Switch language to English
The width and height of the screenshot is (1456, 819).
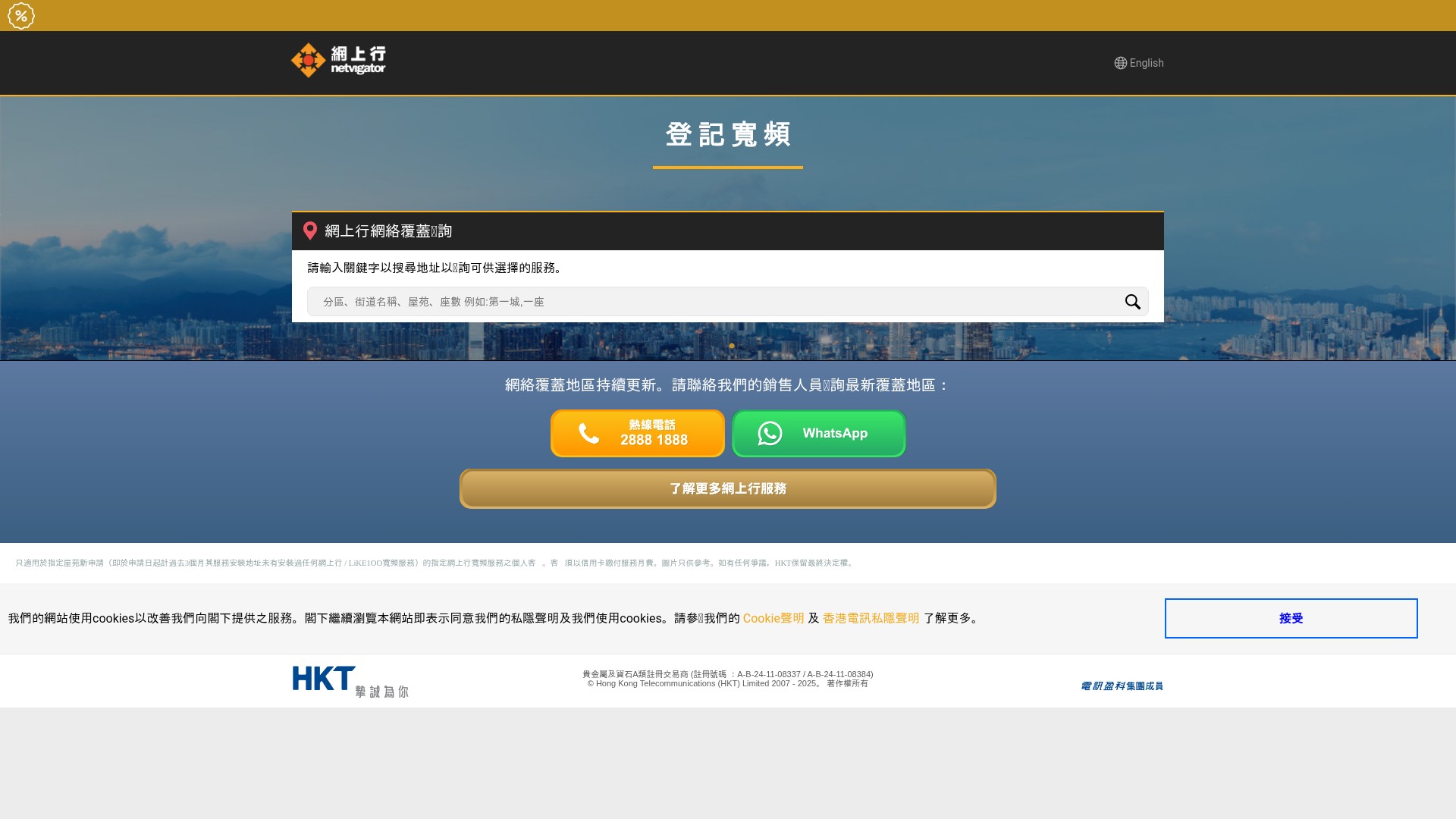point(1146,63)
